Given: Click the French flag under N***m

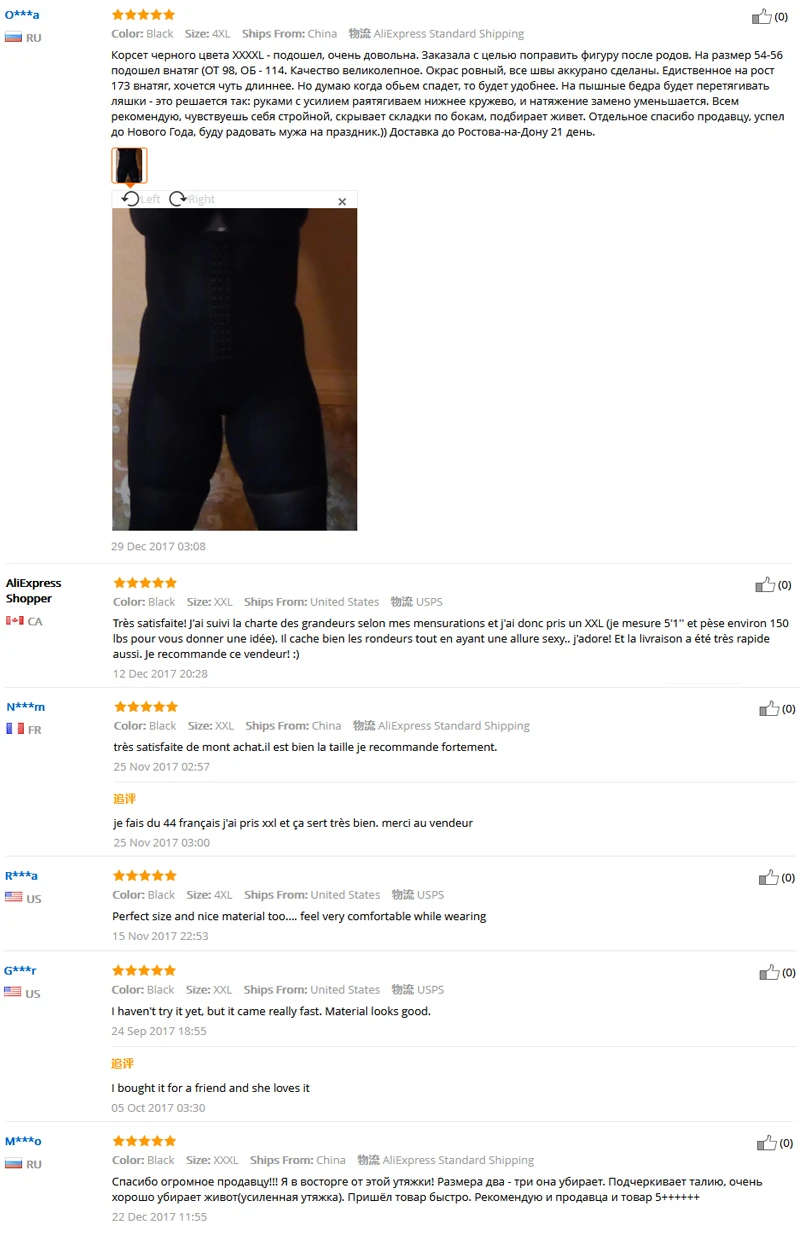Looking at the screenshot, I should (x=15, y=729).
